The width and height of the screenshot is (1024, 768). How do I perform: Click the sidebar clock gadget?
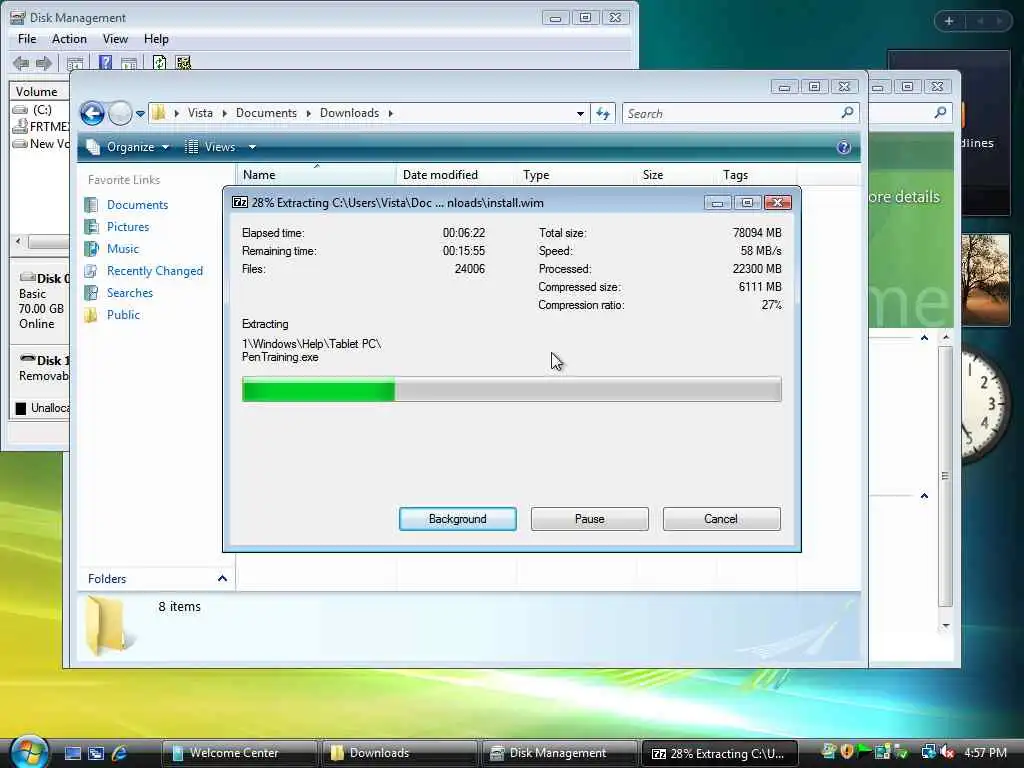pyautogui.click(x=985, y=404)
